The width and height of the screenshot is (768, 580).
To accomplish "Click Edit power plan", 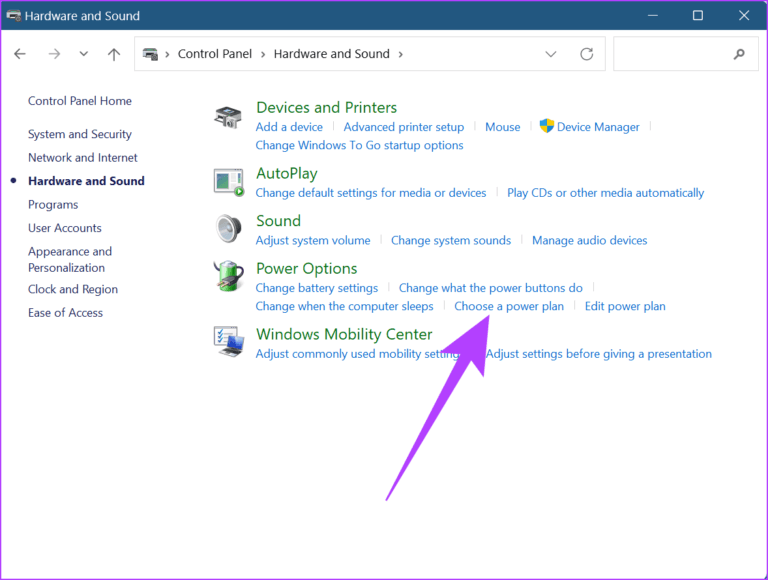I will tap(625, 306).
